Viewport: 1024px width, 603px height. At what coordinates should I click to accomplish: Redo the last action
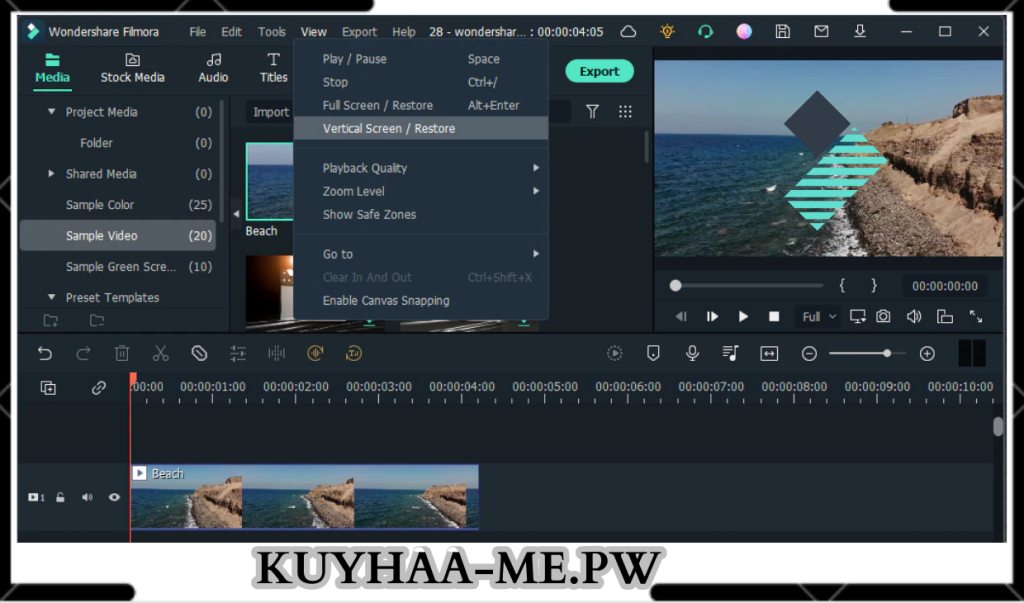83,353
